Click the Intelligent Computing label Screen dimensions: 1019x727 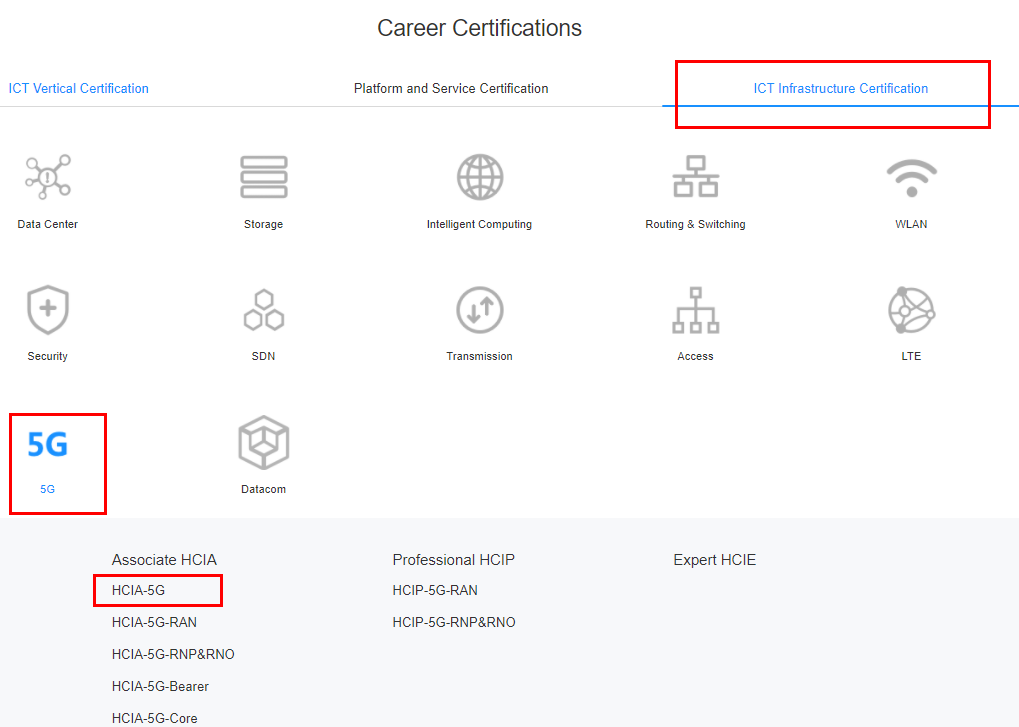click(x=479, y=224)
